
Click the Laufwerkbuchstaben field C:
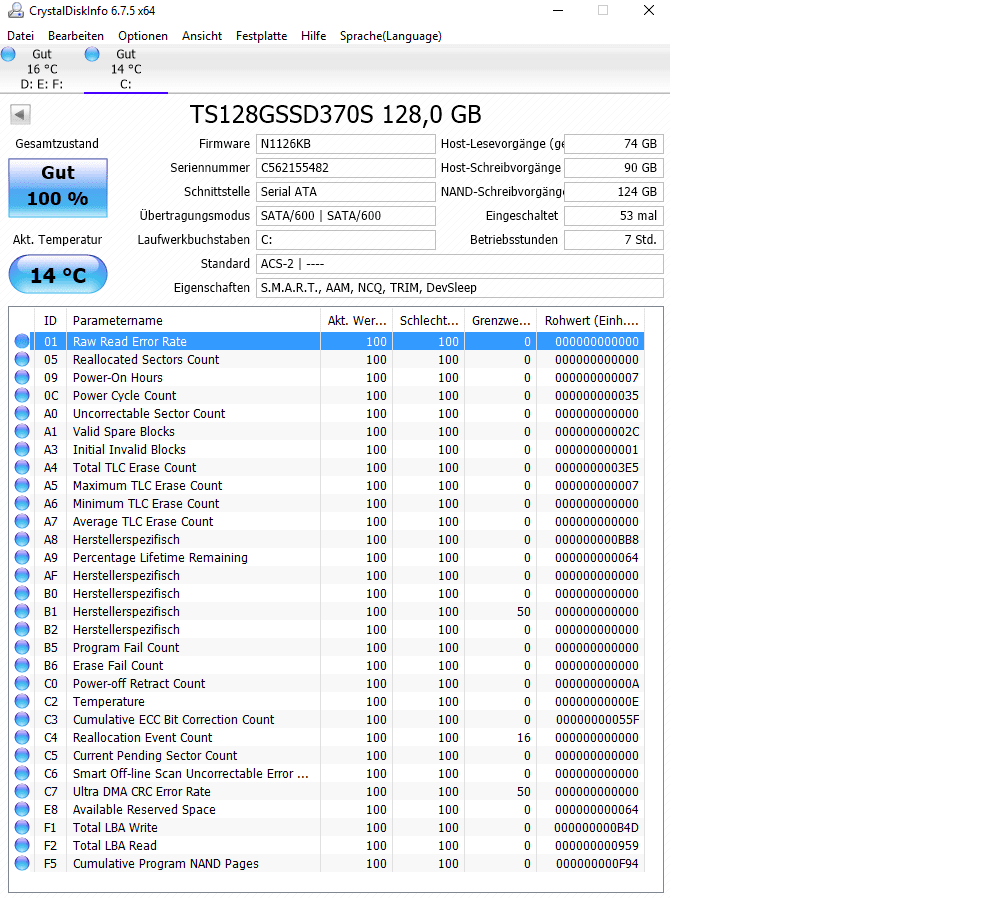click(346, 240)
